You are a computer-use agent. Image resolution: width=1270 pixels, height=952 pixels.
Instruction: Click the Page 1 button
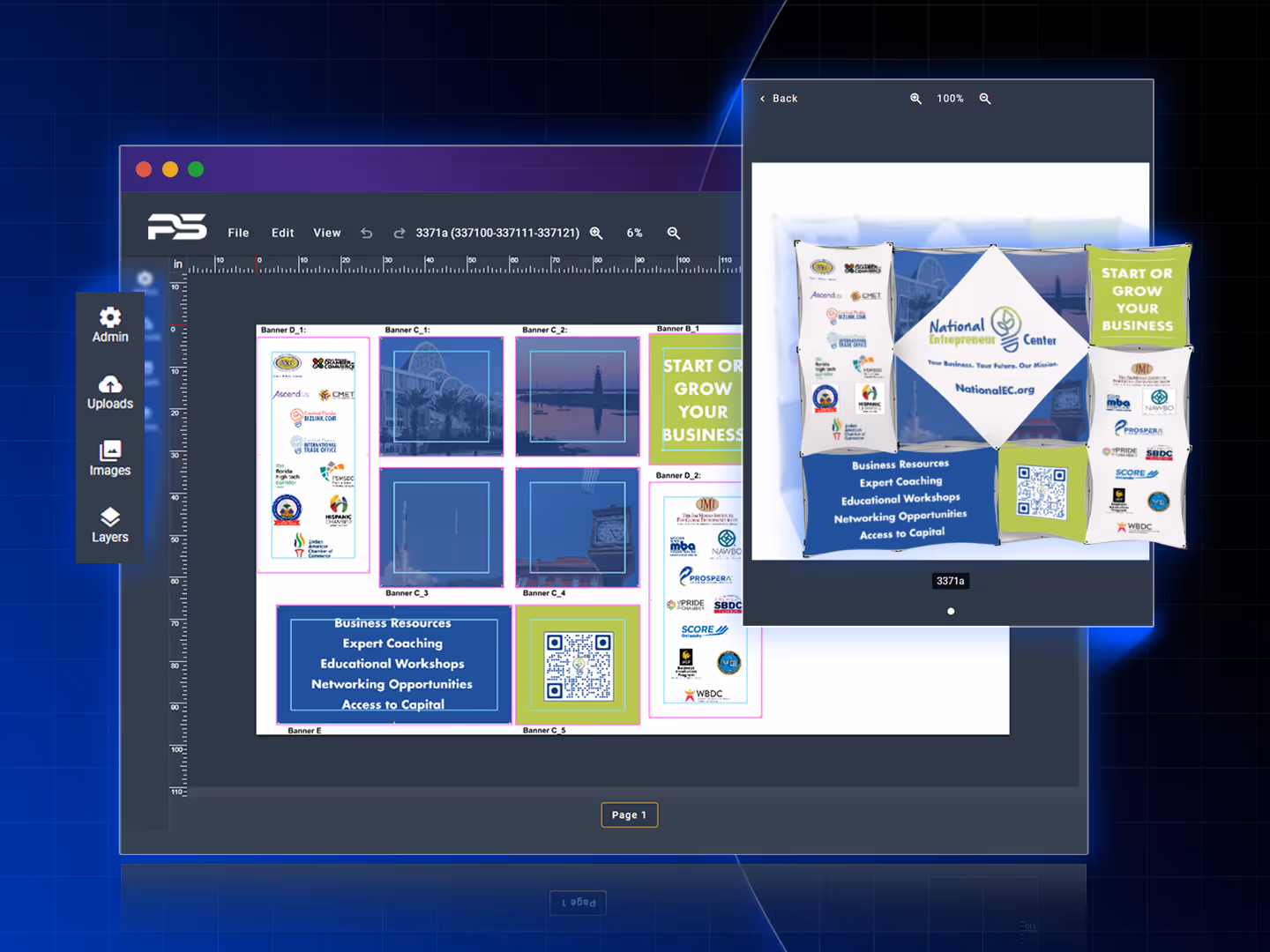point(629,815)
